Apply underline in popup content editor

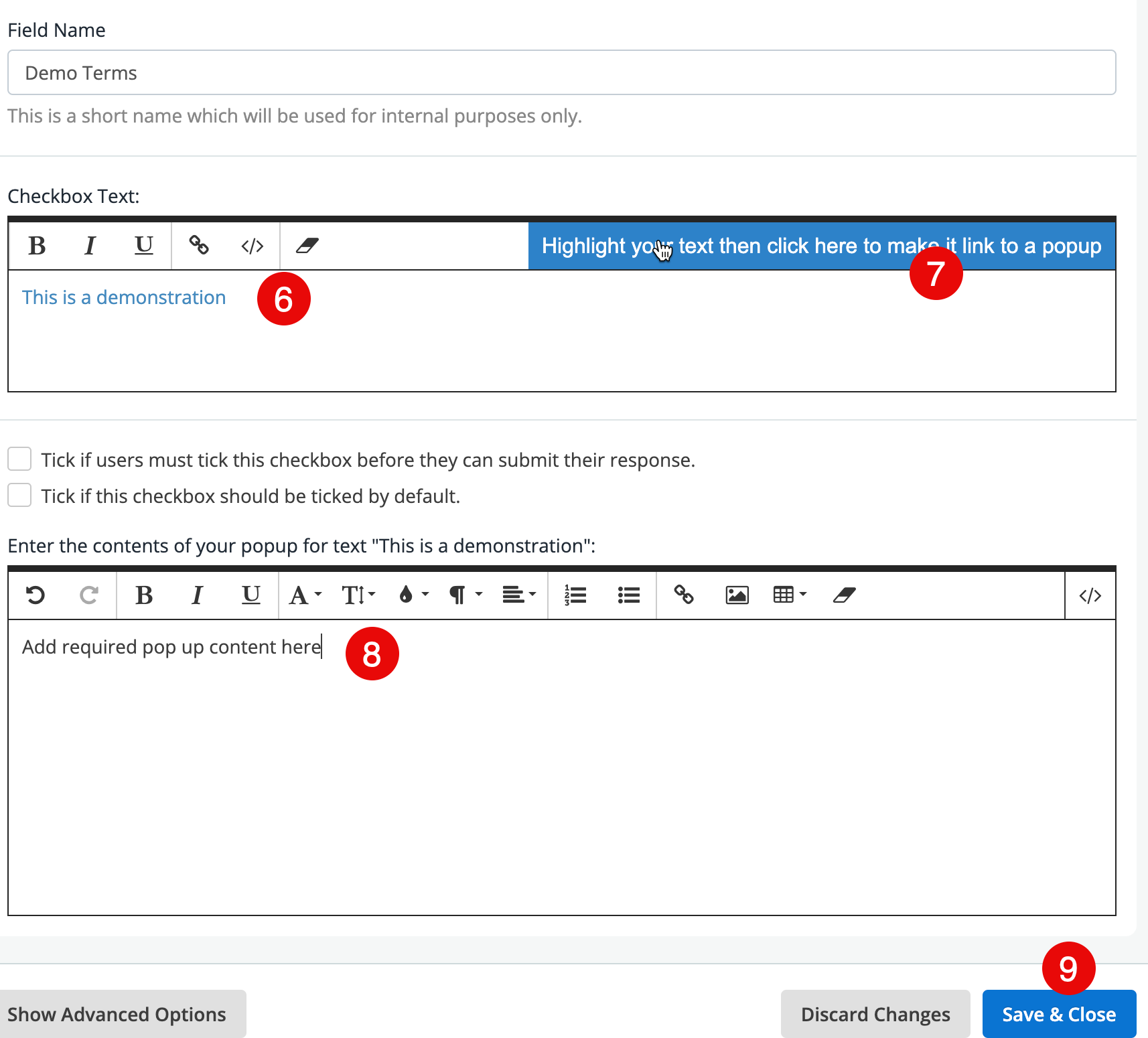pos(251,595)
